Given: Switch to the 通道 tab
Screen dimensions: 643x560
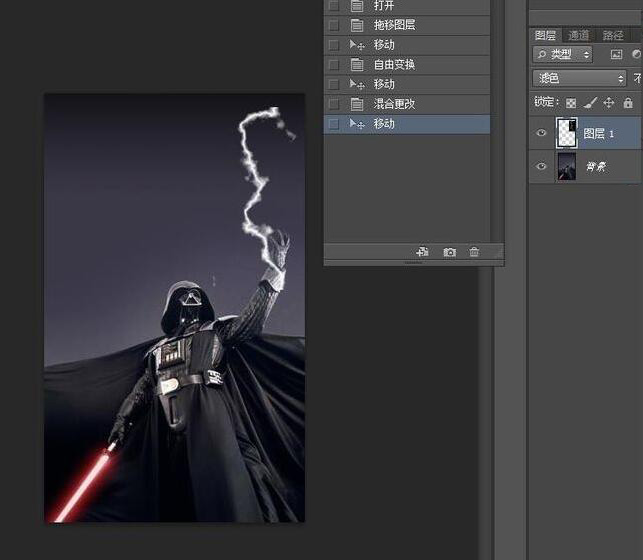Looking at the screenshot, I should point(579,36).
